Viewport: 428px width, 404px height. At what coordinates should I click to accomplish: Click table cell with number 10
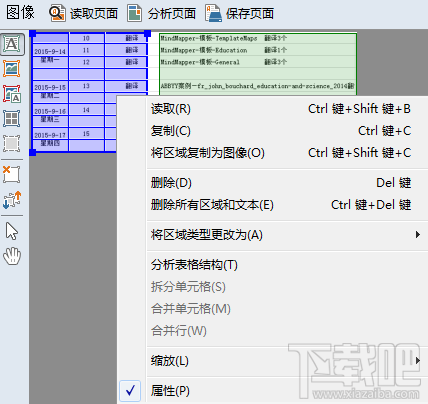pyautogui.click(x=86, y=38)
